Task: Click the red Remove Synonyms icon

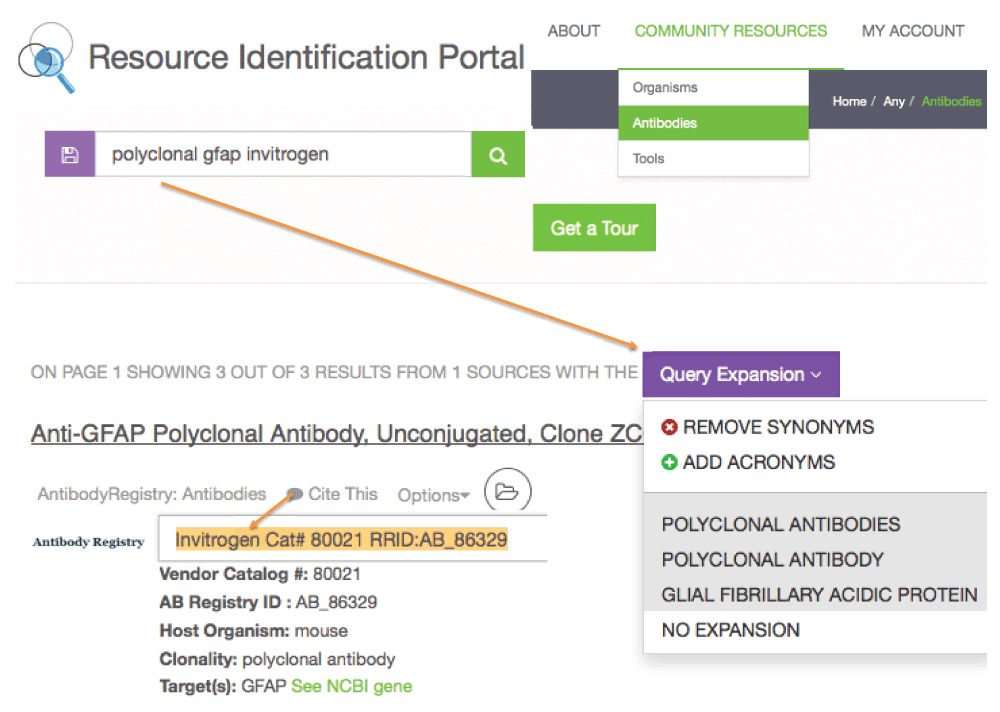Action: click(669, 427)
